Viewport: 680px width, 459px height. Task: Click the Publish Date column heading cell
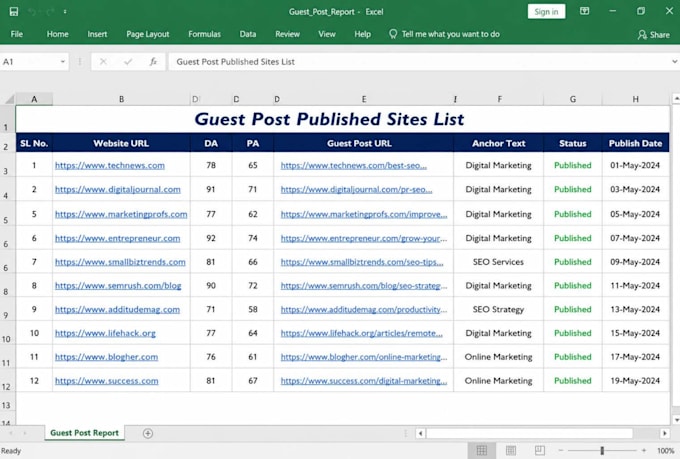pyautogui.click(x=635, y=143)
